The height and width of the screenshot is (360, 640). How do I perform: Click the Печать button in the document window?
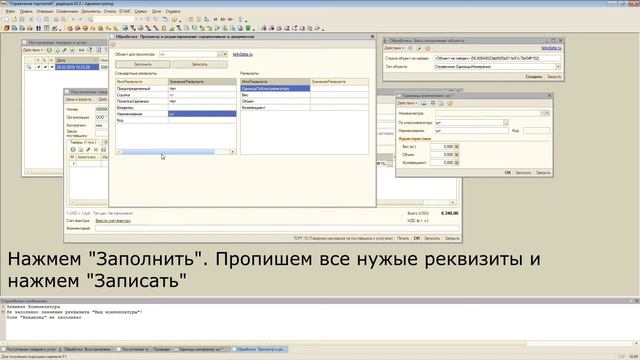point(403,238)
